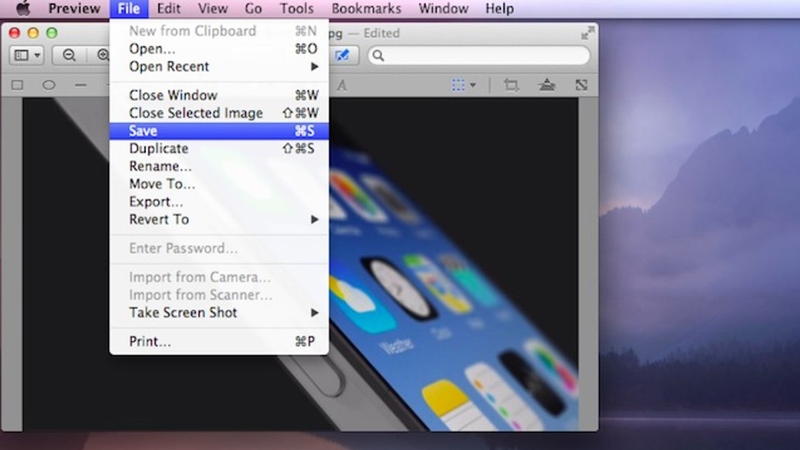Screen dimensions: 800x450
Task: Expand the Revert To submenu
Action: point(219,219)
